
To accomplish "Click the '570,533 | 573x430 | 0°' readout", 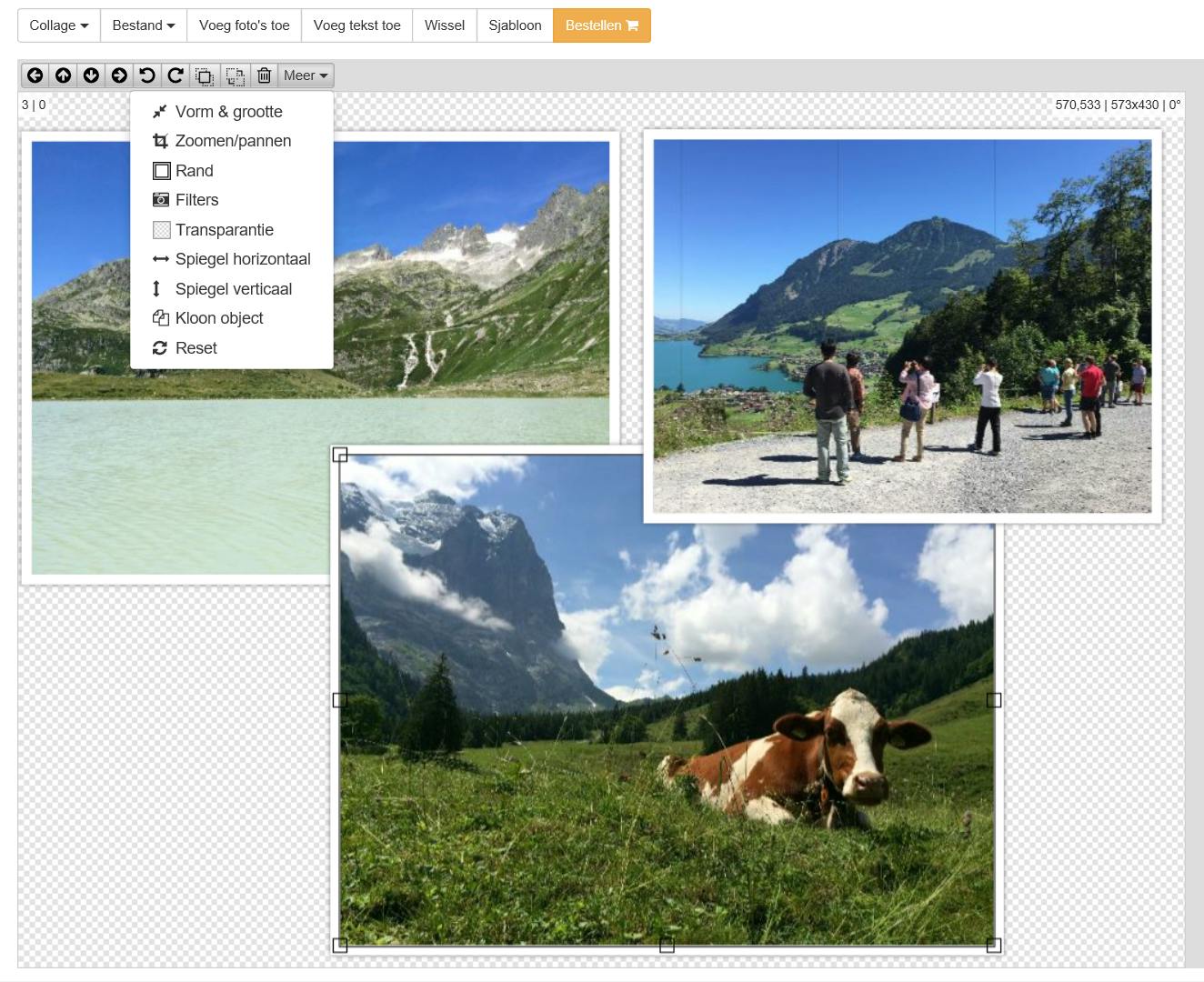I will click(x=1118, y=105).
